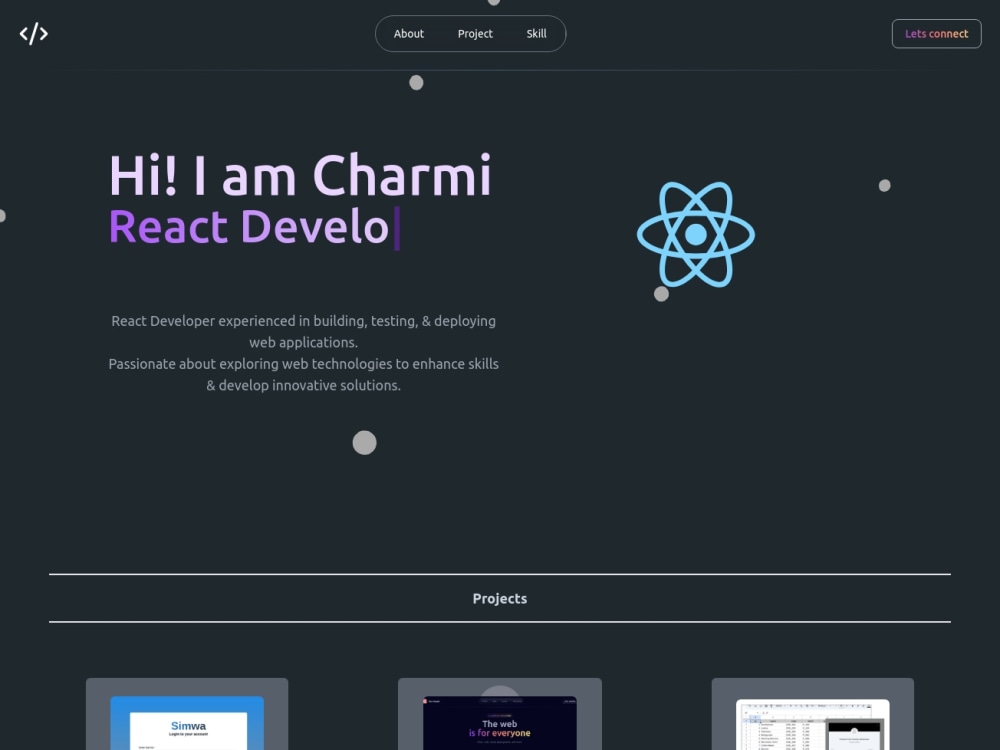Click the gray floating dot near the React logo

point(661,293)
